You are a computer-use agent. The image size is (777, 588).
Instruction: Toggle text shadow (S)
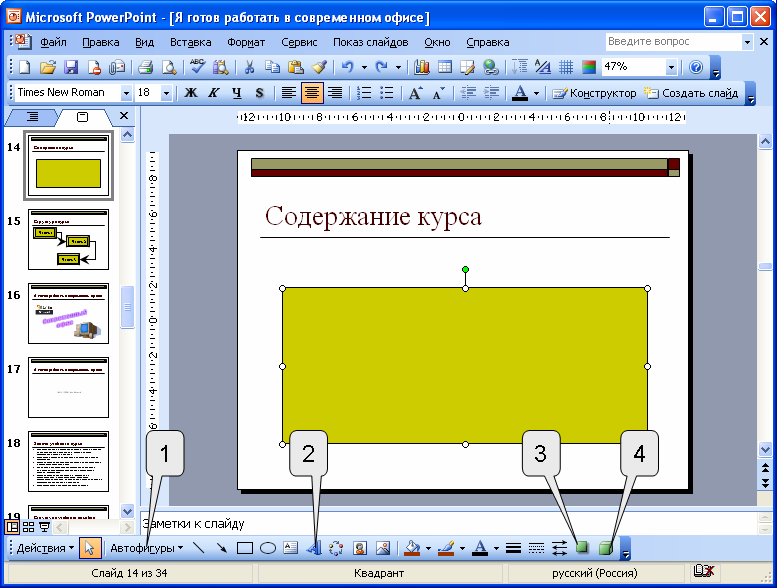(260, 93)
